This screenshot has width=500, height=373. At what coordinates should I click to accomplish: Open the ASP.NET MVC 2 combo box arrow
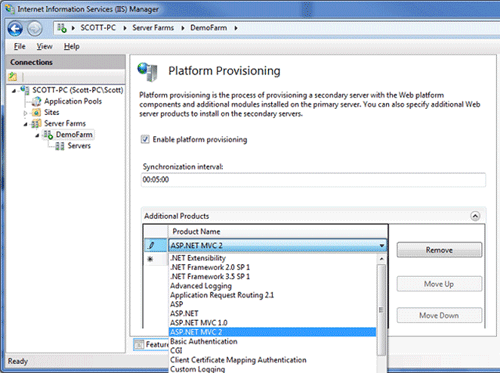[382, 246]
